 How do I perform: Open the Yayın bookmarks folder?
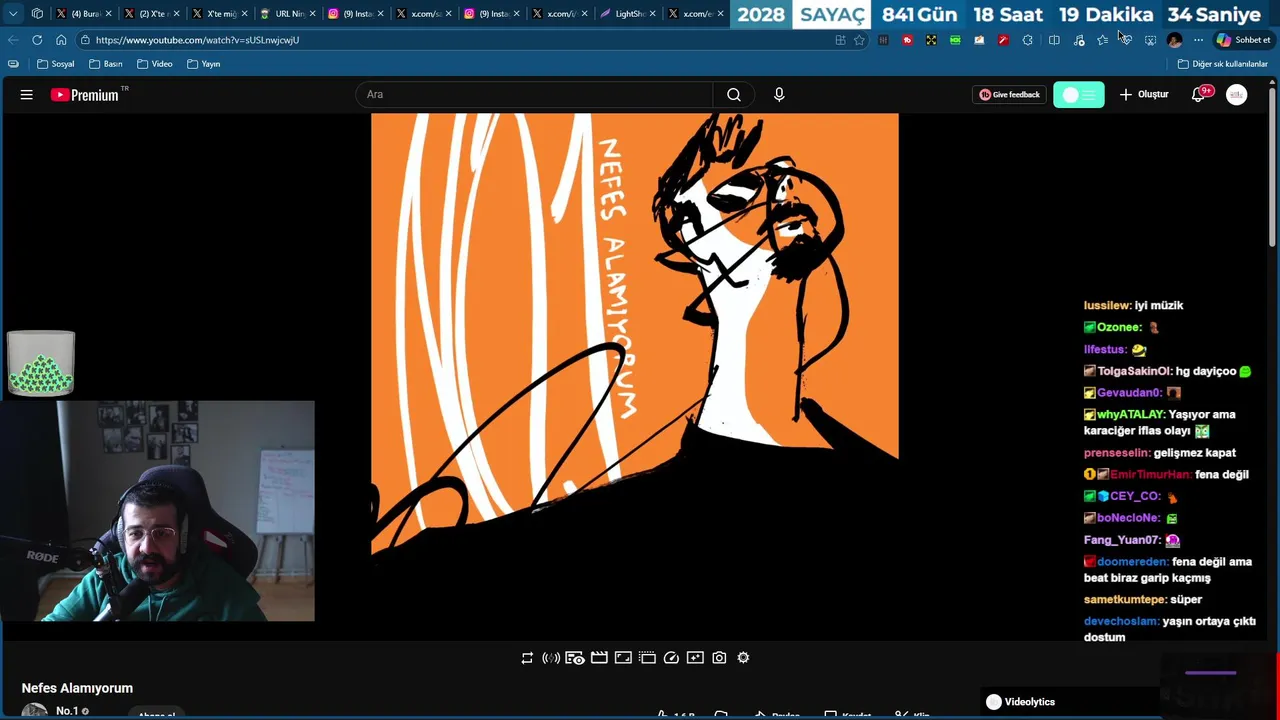(x=203, y=64)
